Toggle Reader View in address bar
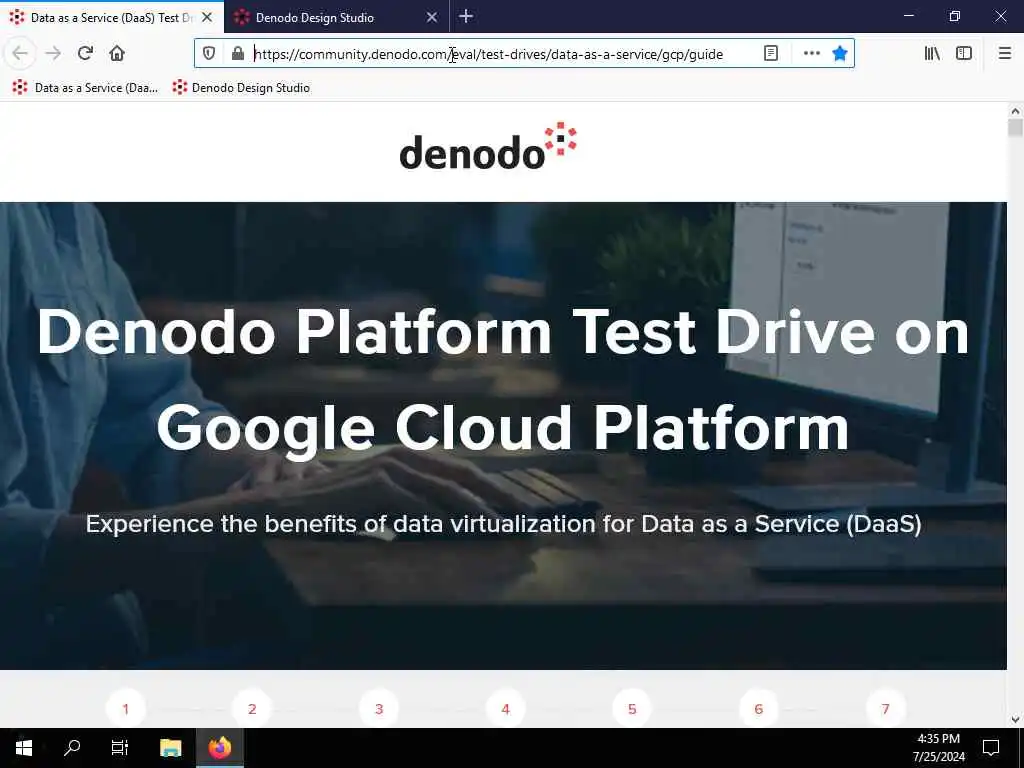The image size is (1024, 768). coord(771,54)
